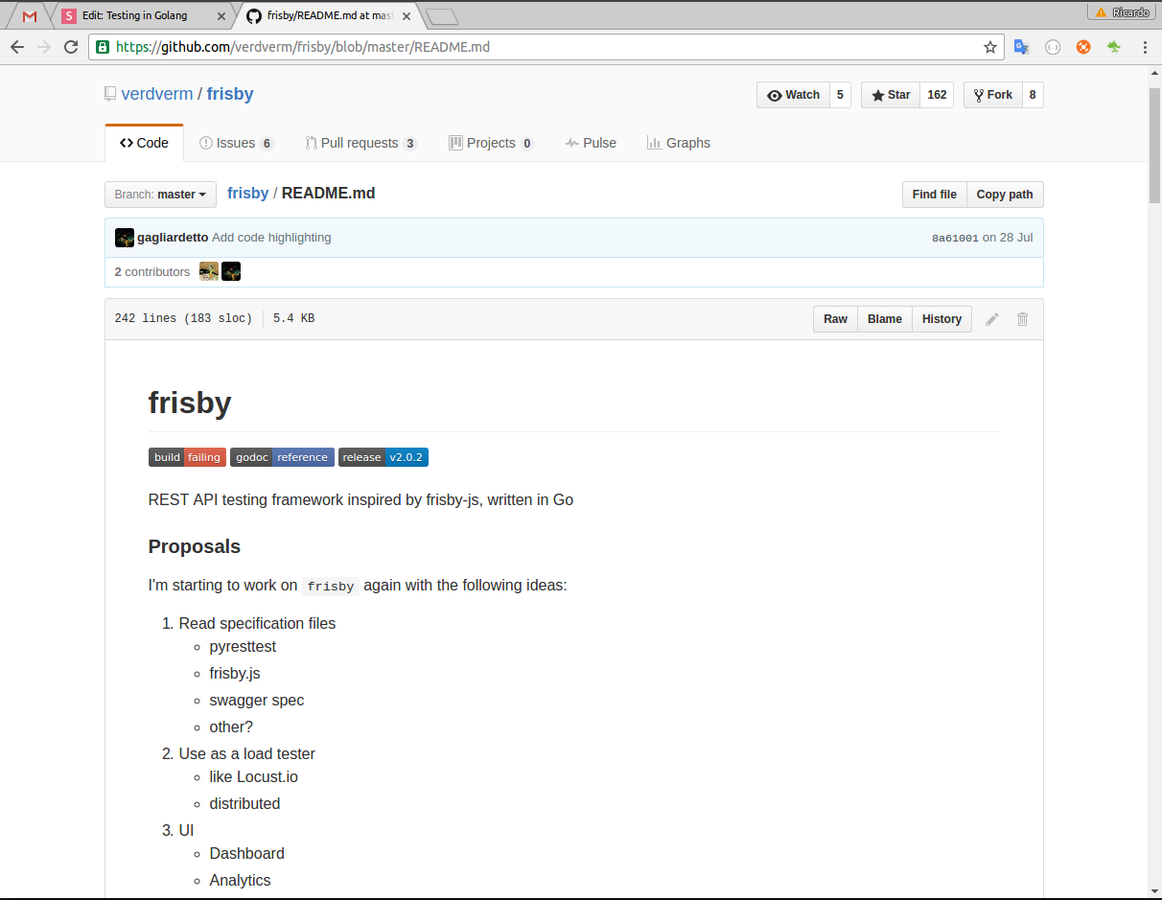1162x900 pixels.
Task: Delete this file with trash icon
Action: [1022, 319]
